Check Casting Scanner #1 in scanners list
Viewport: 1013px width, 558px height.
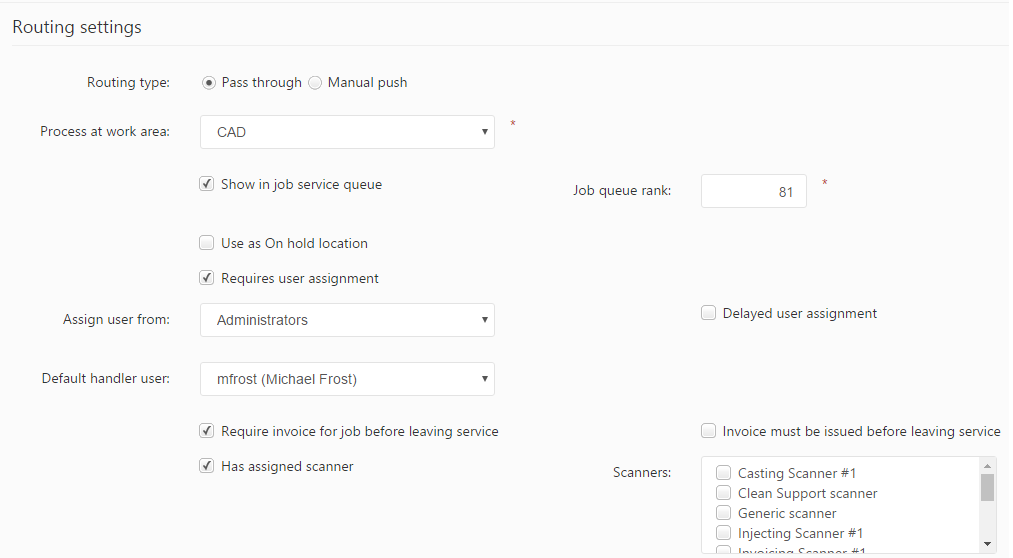click(x=724, y=474)
